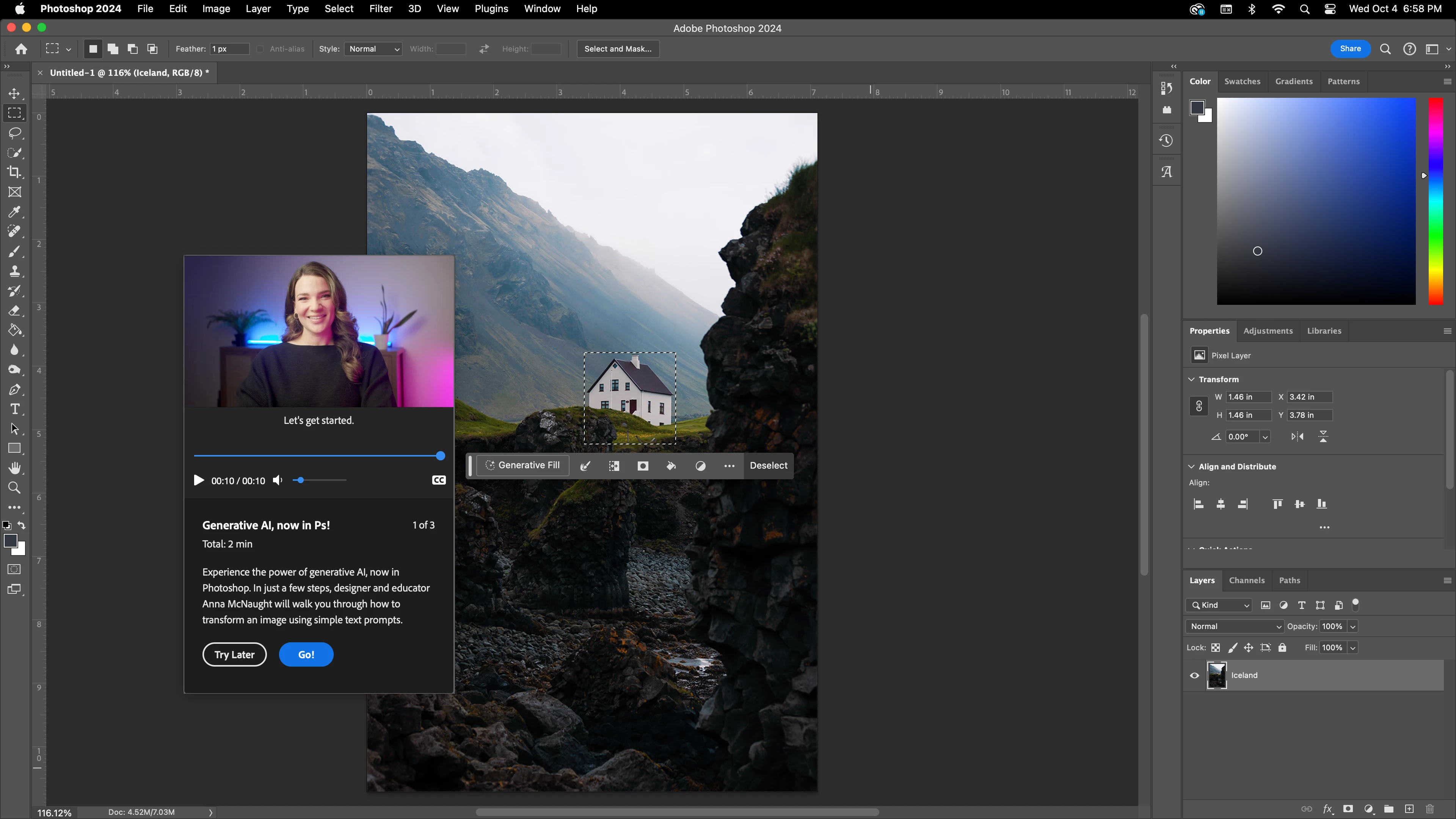The image size is (1456, 819).
Task: Click the vertical hue spectrum slider
Action: (x=1436, y=201)
